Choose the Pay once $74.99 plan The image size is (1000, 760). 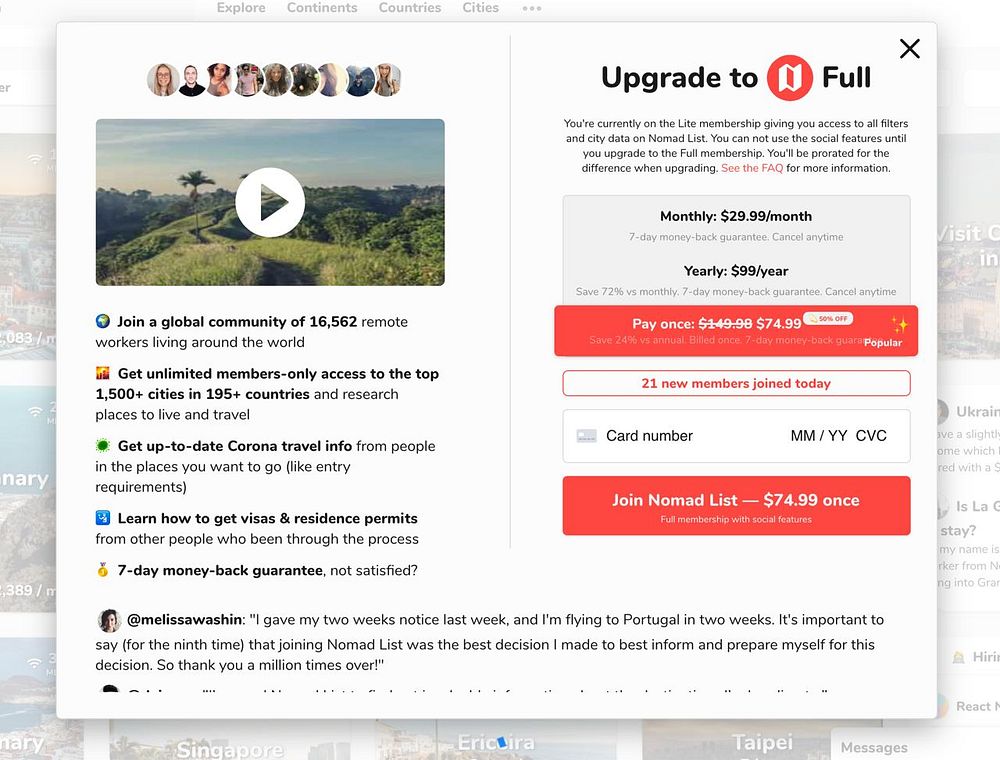[x=736, y=331]
